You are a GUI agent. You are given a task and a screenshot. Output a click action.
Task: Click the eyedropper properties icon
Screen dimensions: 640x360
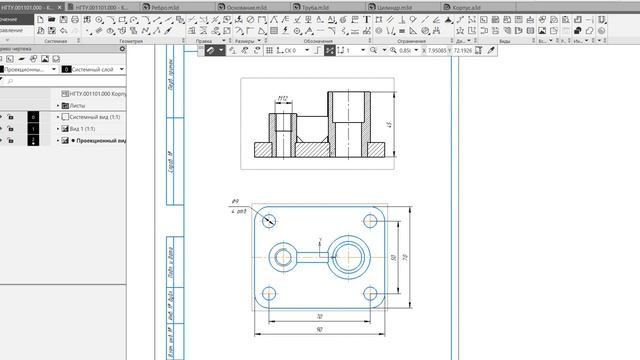(x=491, y=50)
